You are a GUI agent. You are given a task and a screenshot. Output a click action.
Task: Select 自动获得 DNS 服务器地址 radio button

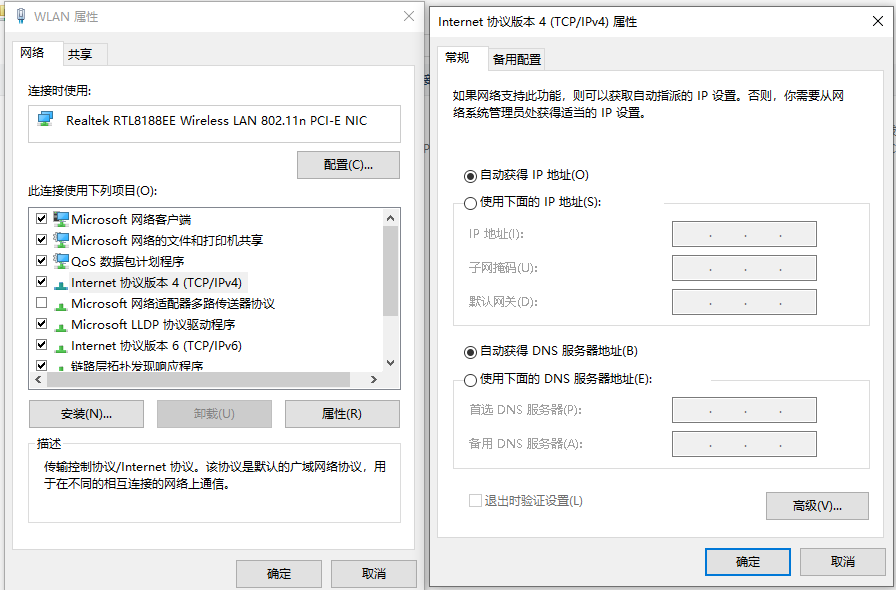coord(470,352)
